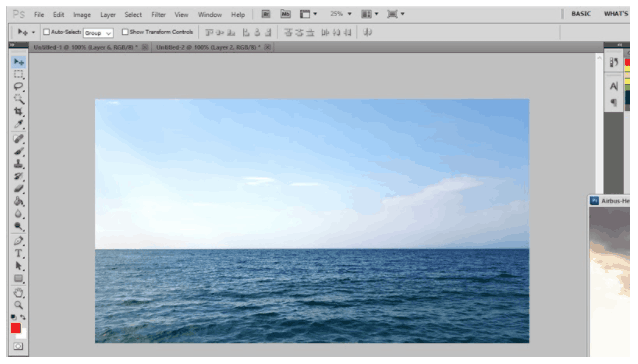Select the Quick Selection tool
638x364 pixels.
tap(19, 99)
